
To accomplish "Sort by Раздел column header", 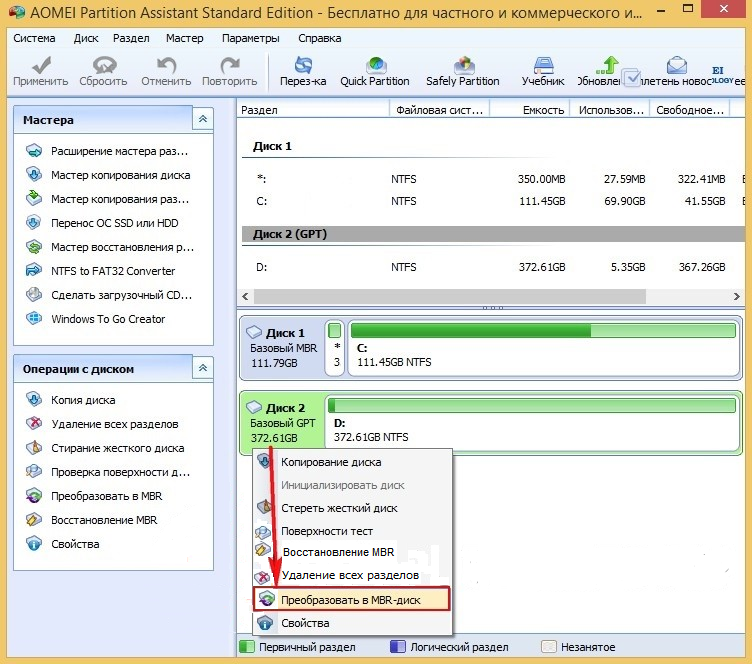I will [313, 110].
